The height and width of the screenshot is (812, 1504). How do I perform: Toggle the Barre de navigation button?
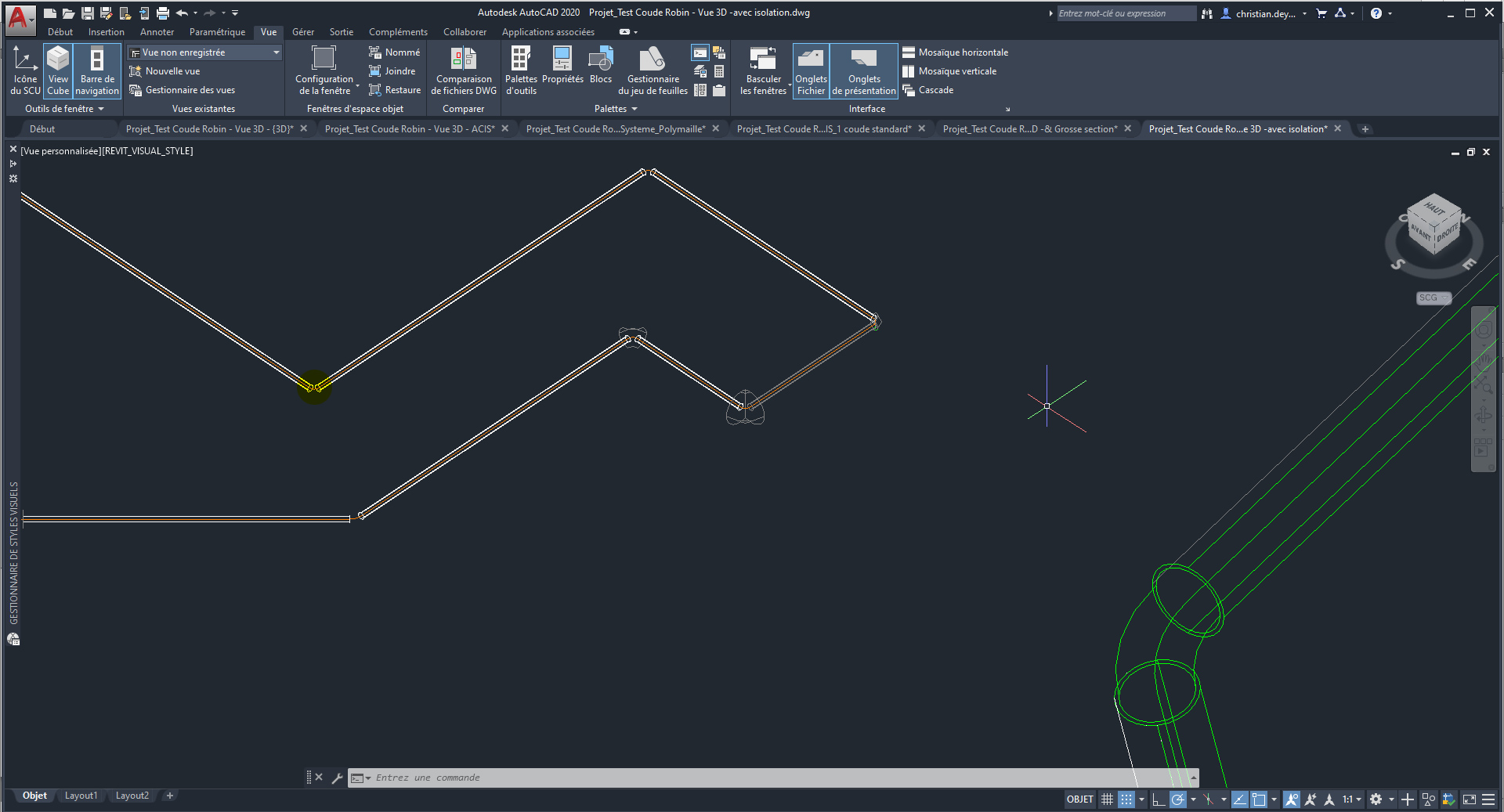(x=97, y=70)
